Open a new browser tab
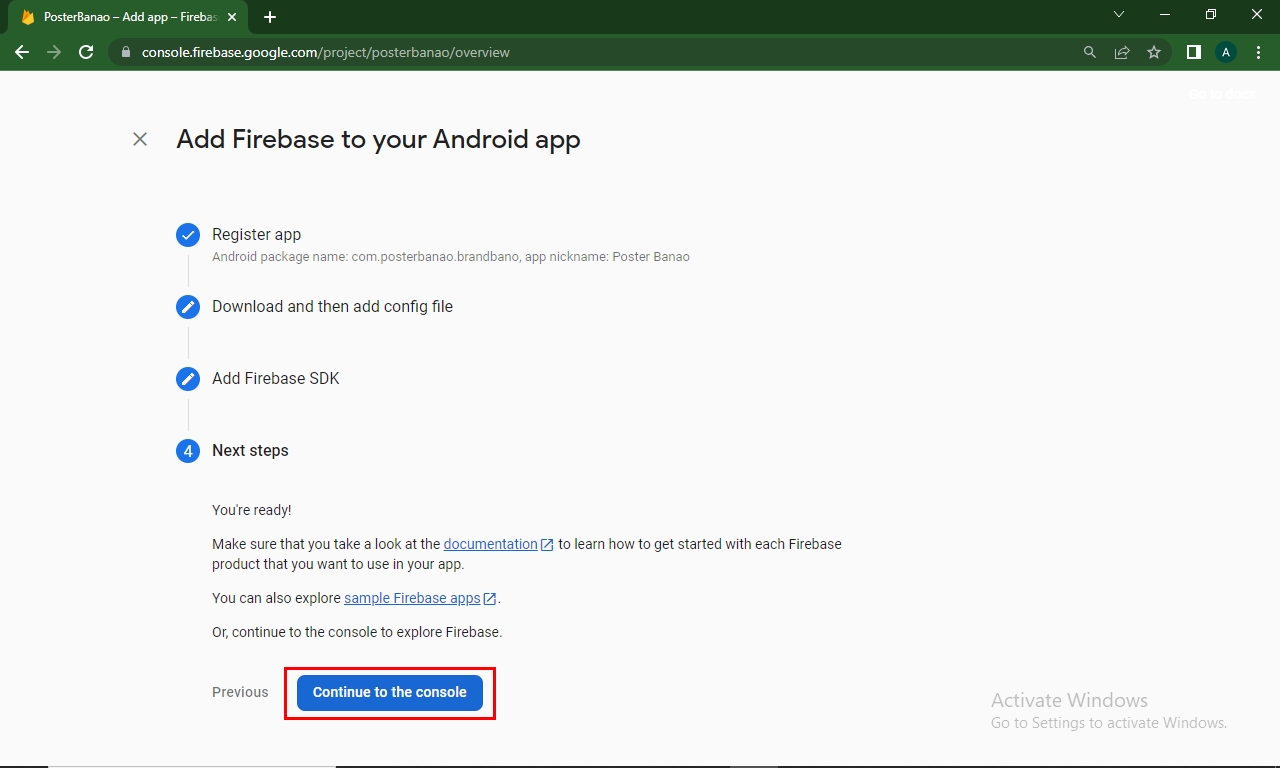Viewport: 1280px width, 768px height. 270,17
